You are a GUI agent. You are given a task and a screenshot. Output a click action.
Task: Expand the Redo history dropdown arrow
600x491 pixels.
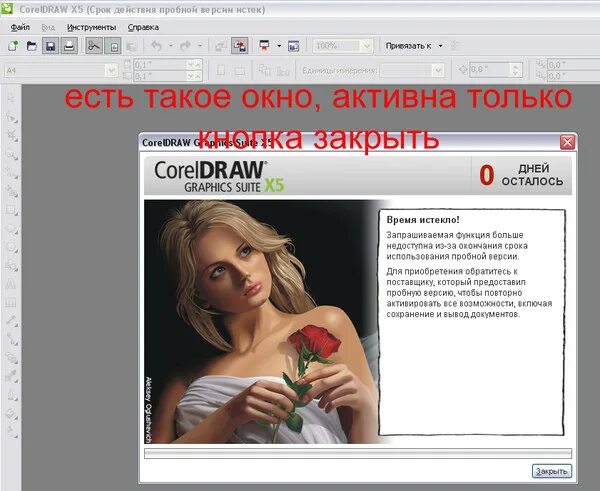[200, 46]
